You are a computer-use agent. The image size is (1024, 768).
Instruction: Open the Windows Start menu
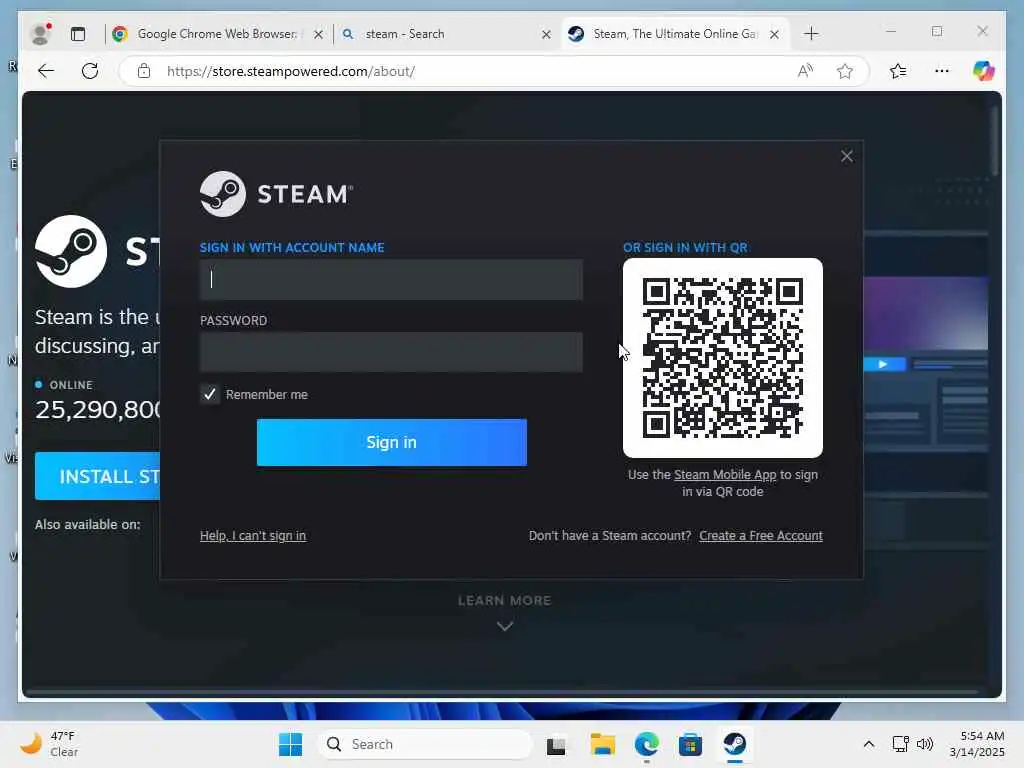click(290, 744)
